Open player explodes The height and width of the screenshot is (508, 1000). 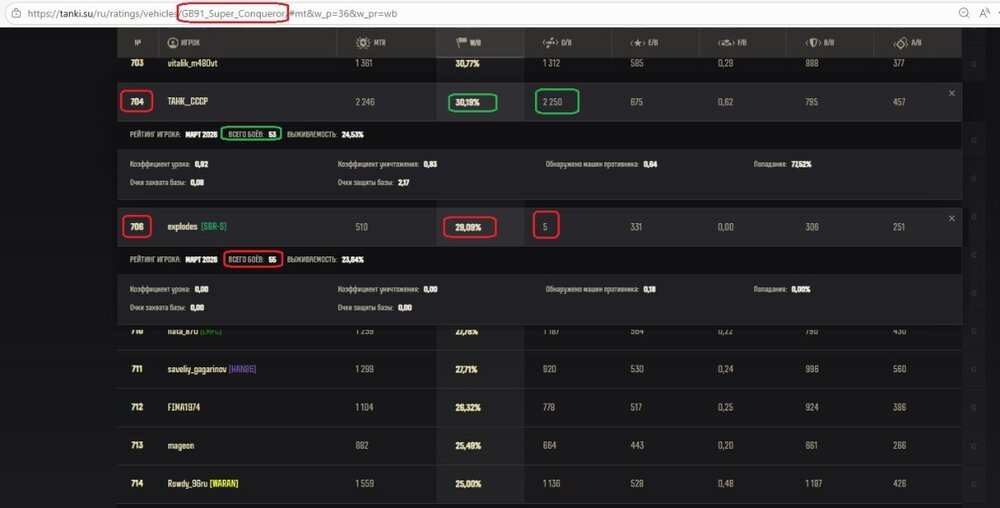tap(182, 227)
